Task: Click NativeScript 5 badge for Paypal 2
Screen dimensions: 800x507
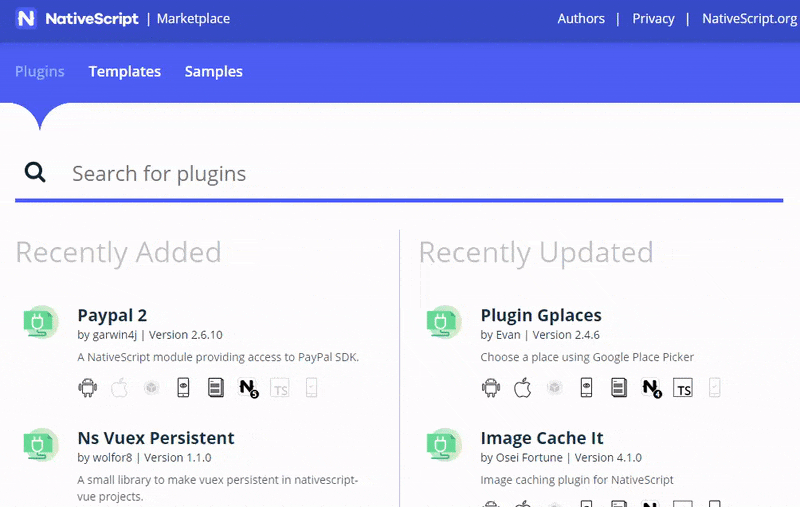Action: click(x=248, y=388)
